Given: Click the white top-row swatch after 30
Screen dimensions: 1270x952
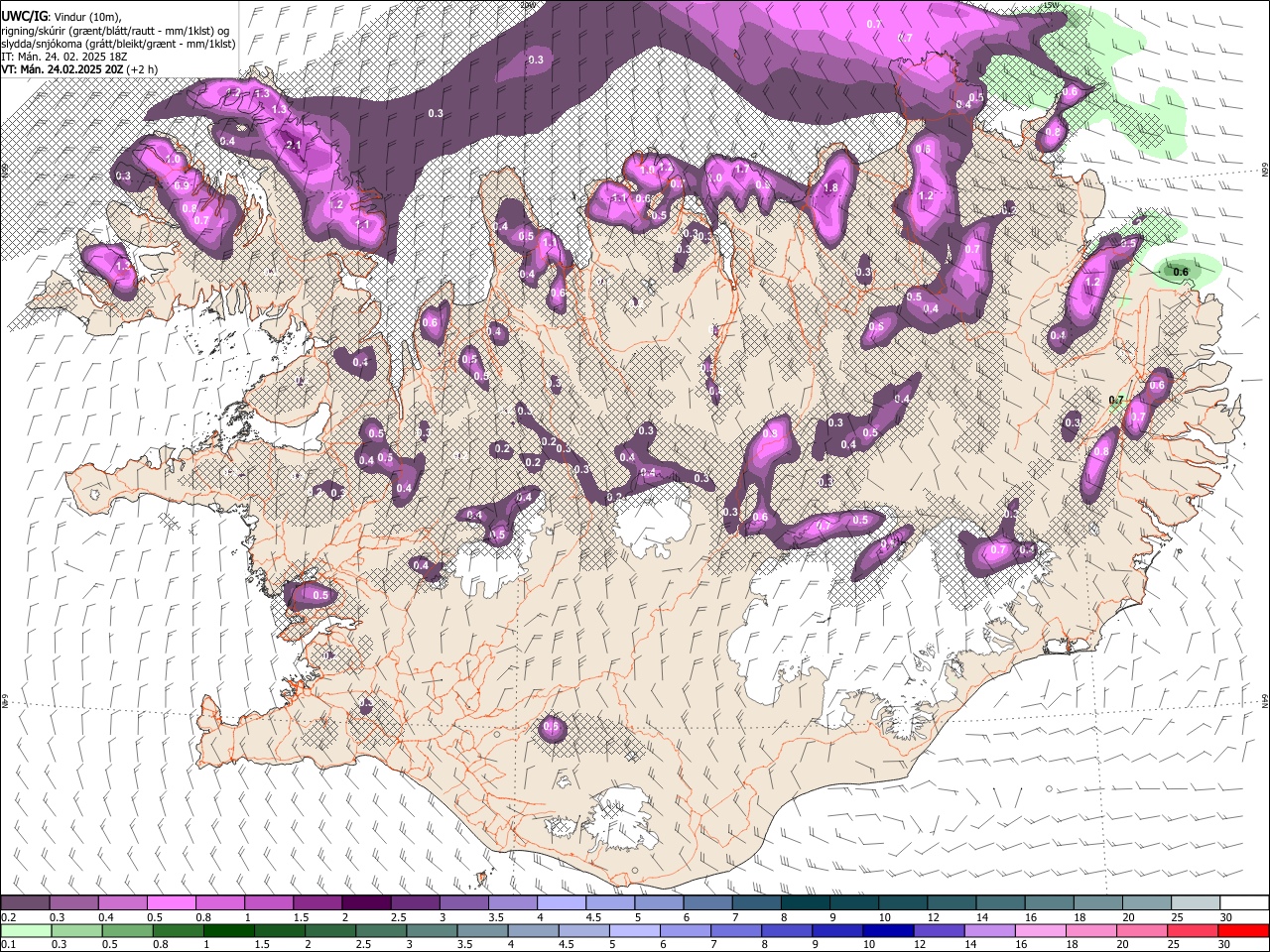Looking at the screenshot, I should 1244,903.
